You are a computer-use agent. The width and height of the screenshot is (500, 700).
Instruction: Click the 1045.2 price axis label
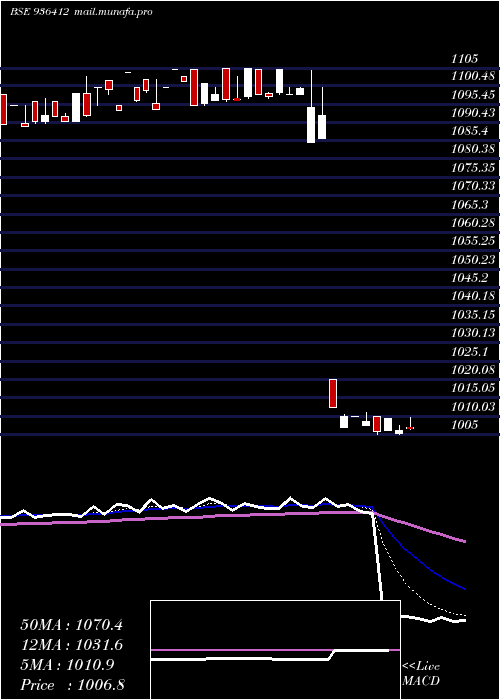[470, 278]
